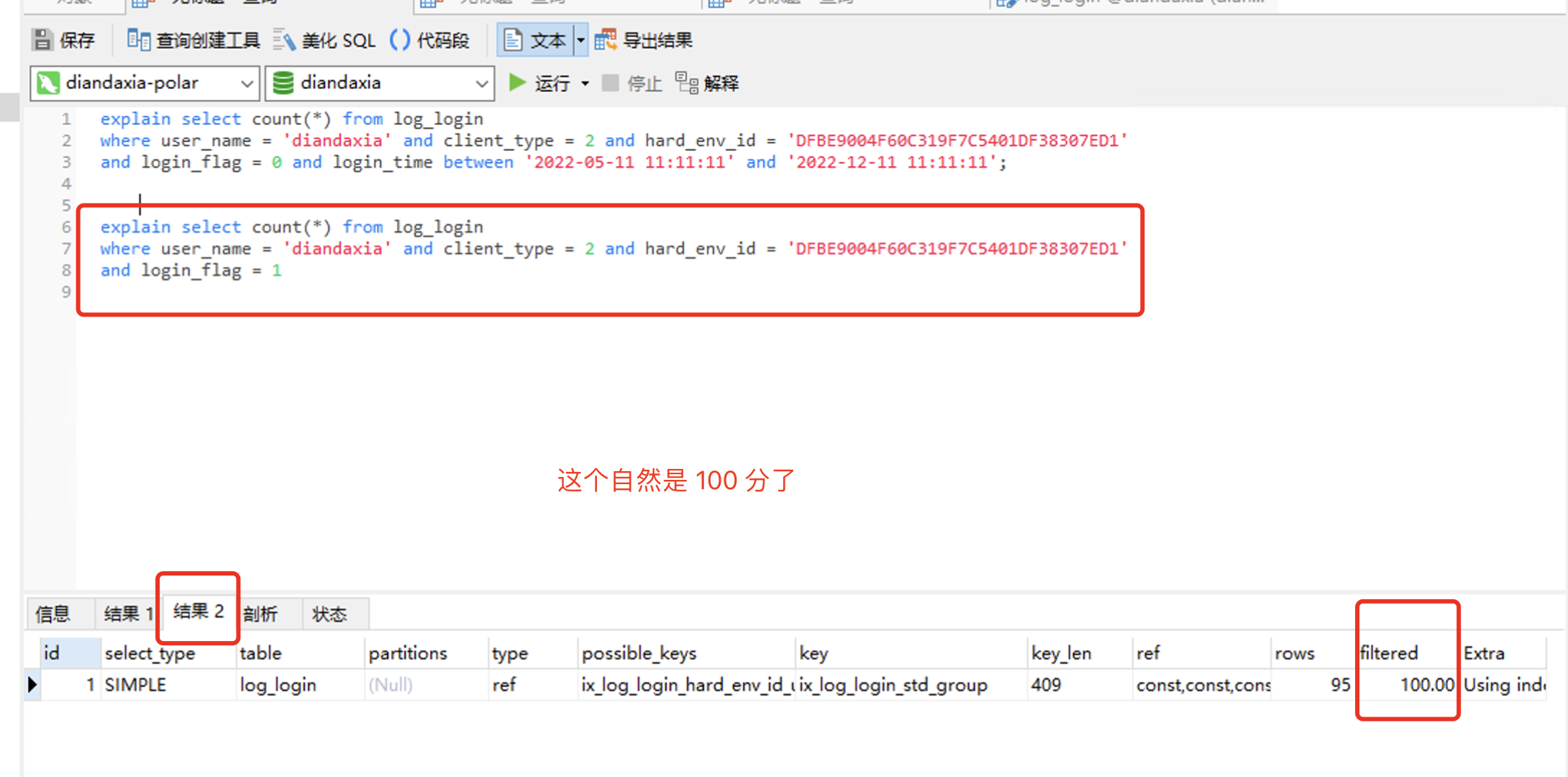Click Export Results (导出结果) icon
The height and width of the screenshot is (777, 1568).
tap(606, 40)
